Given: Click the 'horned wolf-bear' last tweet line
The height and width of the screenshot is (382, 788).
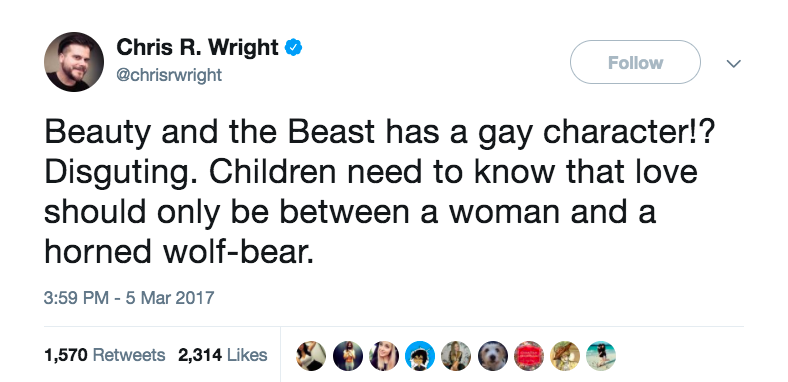Looking at the screenshot, I should [x=179, y=250].
